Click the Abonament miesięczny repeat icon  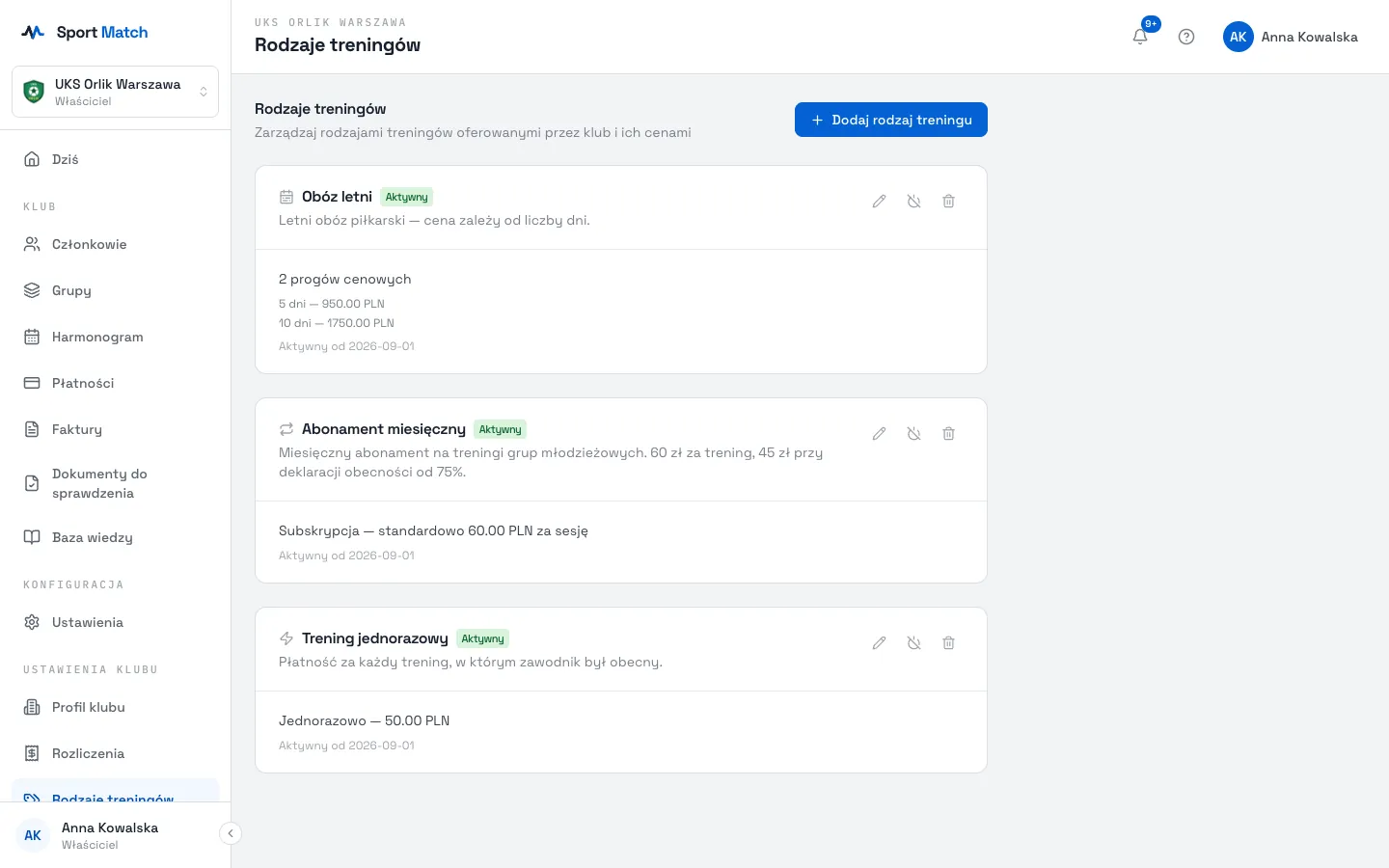286,429
